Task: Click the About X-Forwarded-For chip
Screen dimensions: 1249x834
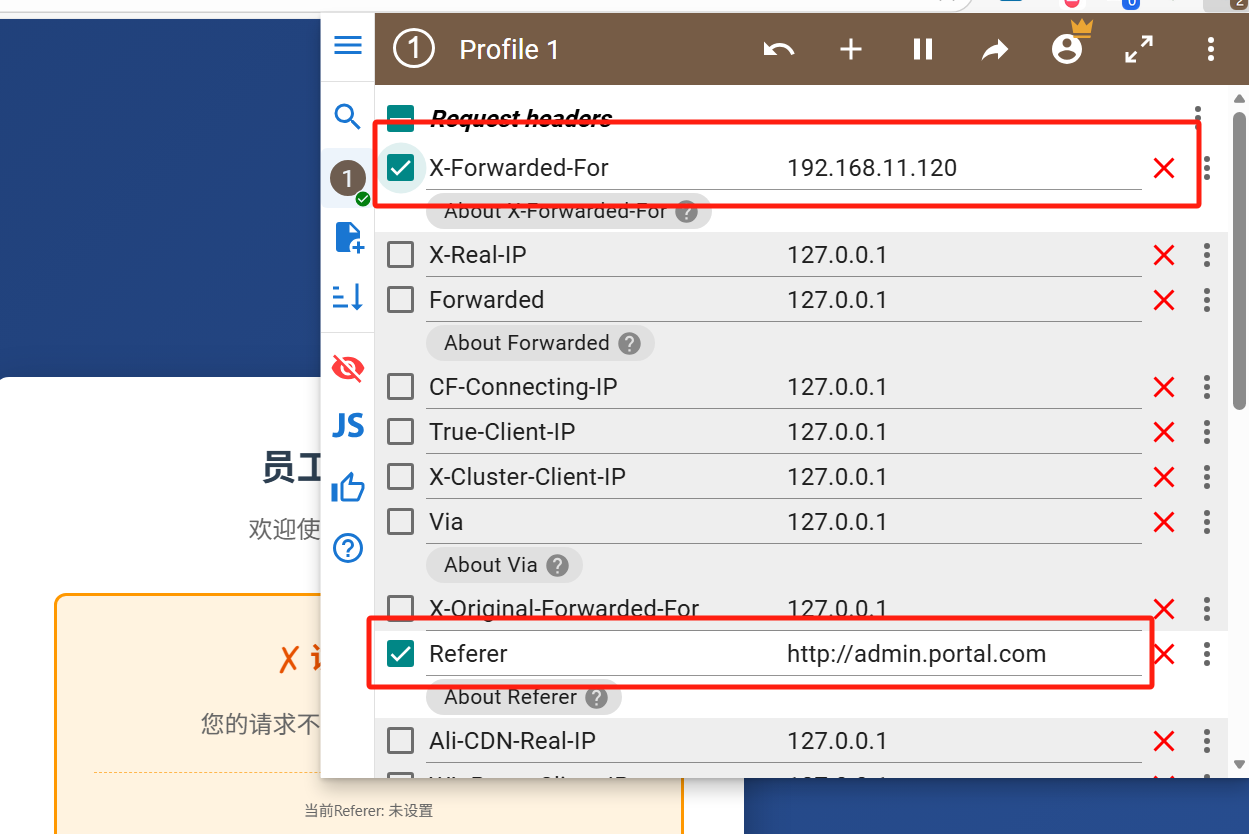Action: click(x=569, y=211)
